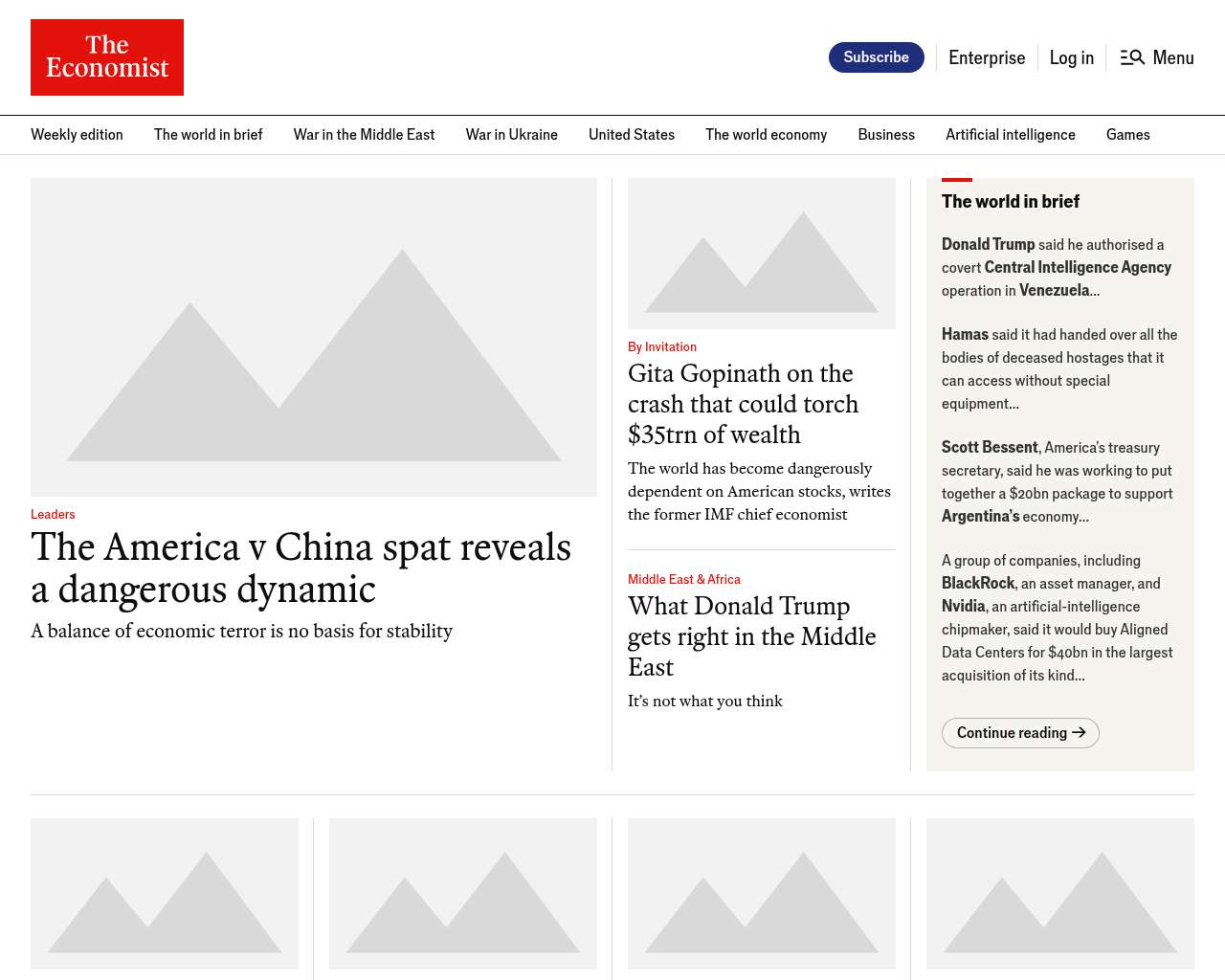Open America v China lead article image
The image size is (1225, 980).
point(314,337)
